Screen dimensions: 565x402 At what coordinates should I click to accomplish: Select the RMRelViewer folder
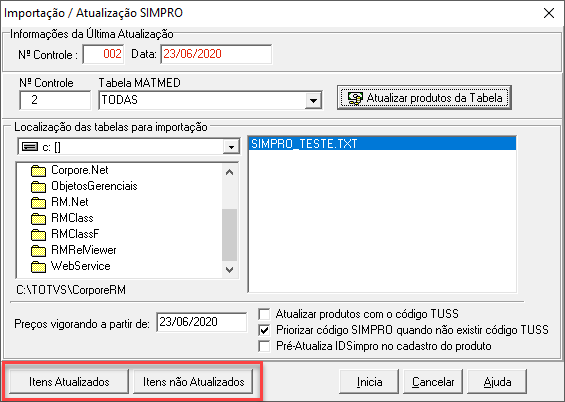coord(74,250)
